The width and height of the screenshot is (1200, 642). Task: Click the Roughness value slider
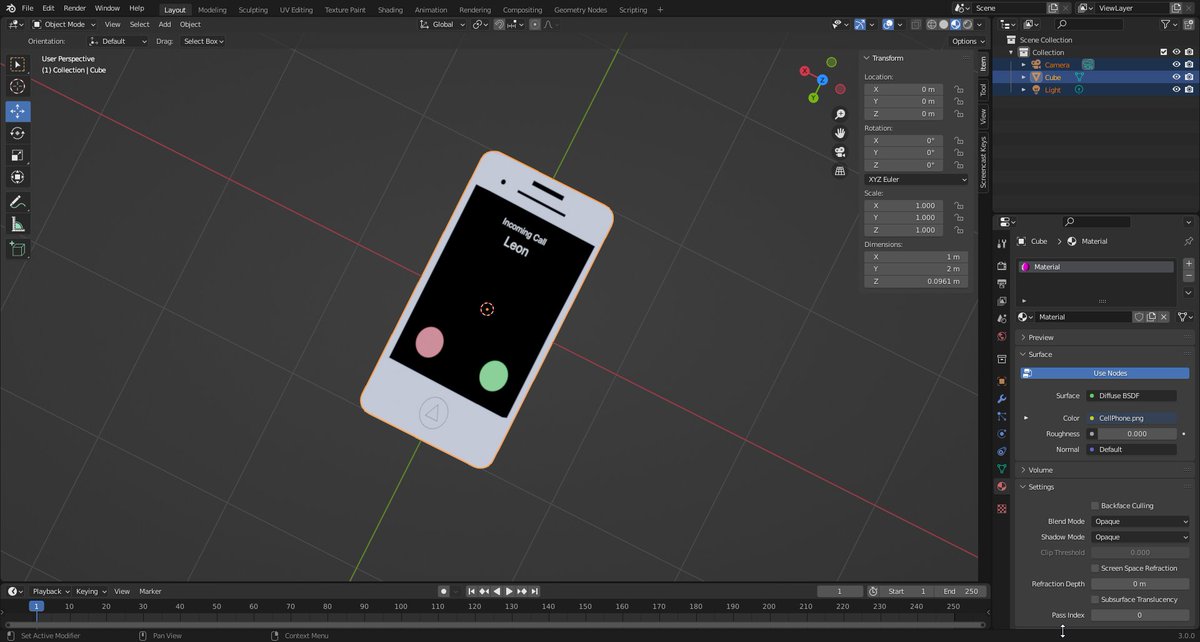click(x=1137, y=434)
